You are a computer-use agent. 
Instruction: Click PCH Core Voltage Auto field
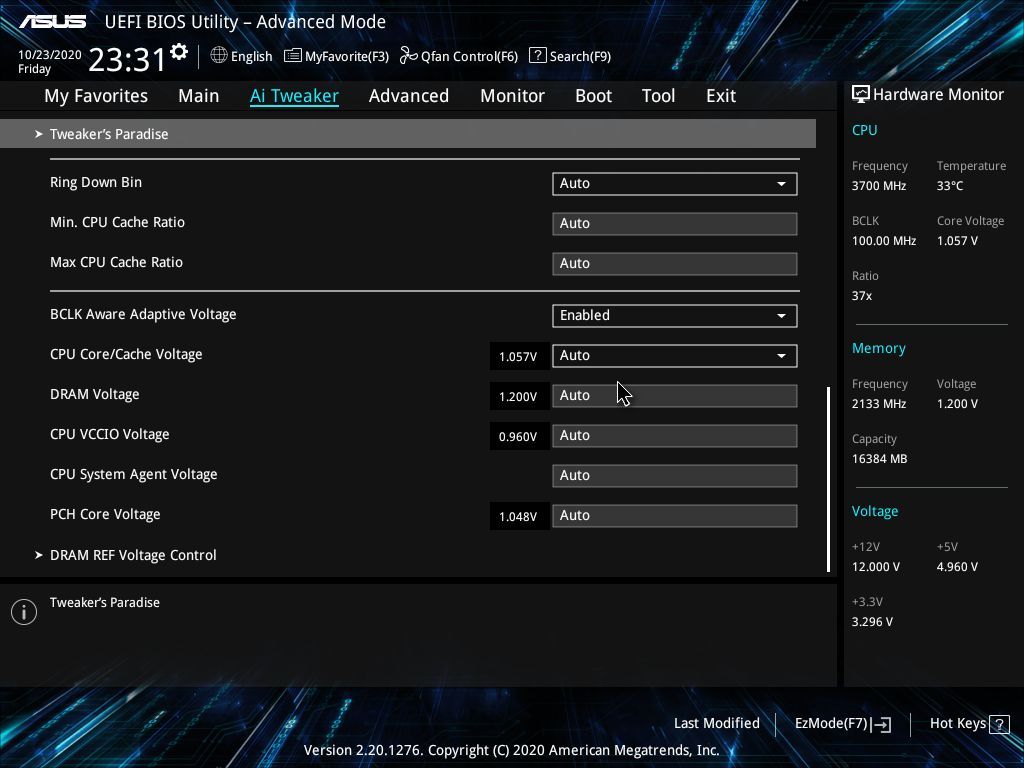coord(675,515)
